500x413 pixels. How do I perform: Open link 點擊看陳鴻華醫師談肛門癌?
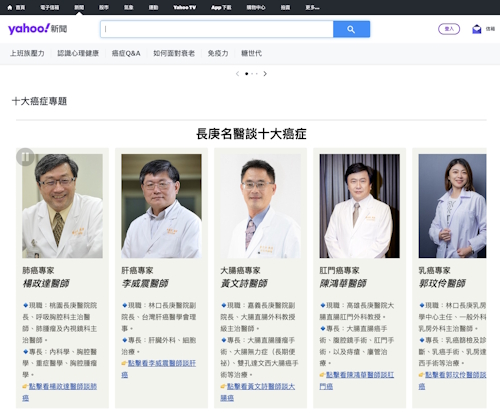click(x=357, y=381)
